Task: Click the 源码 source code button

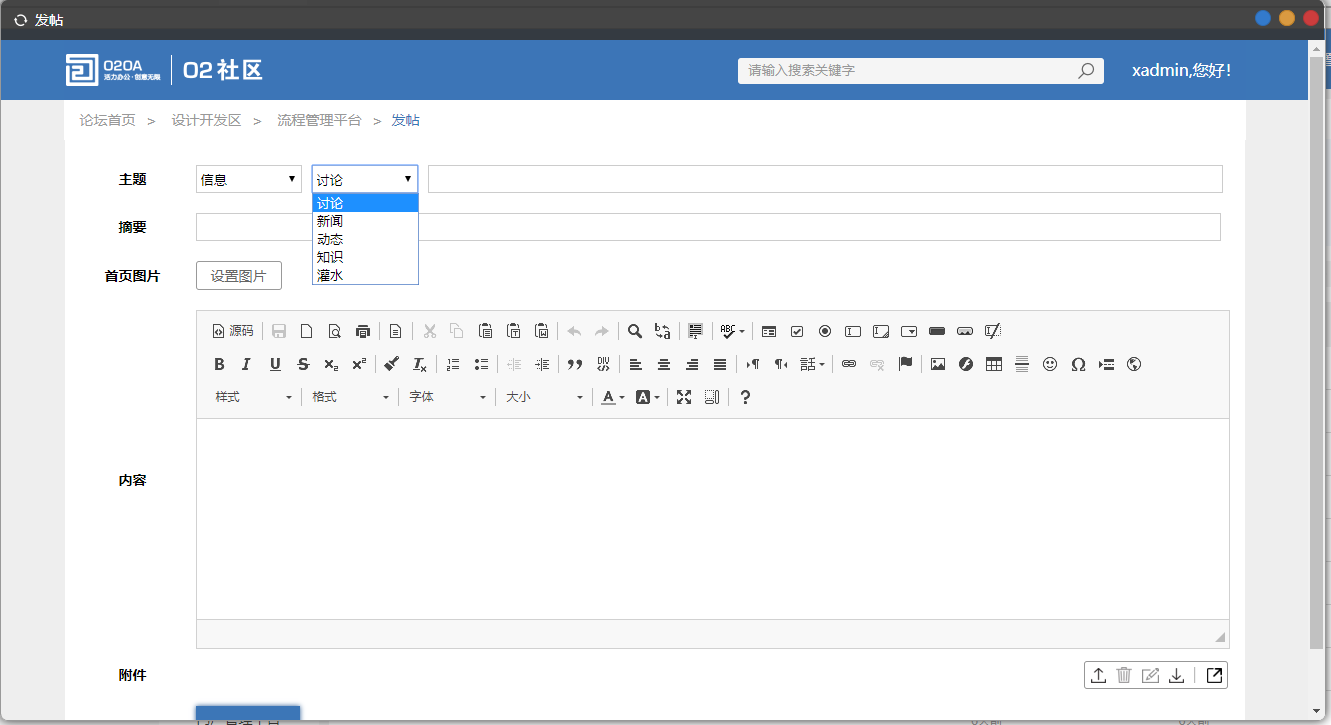Action: pyautogui.click(x=233, y=331)
